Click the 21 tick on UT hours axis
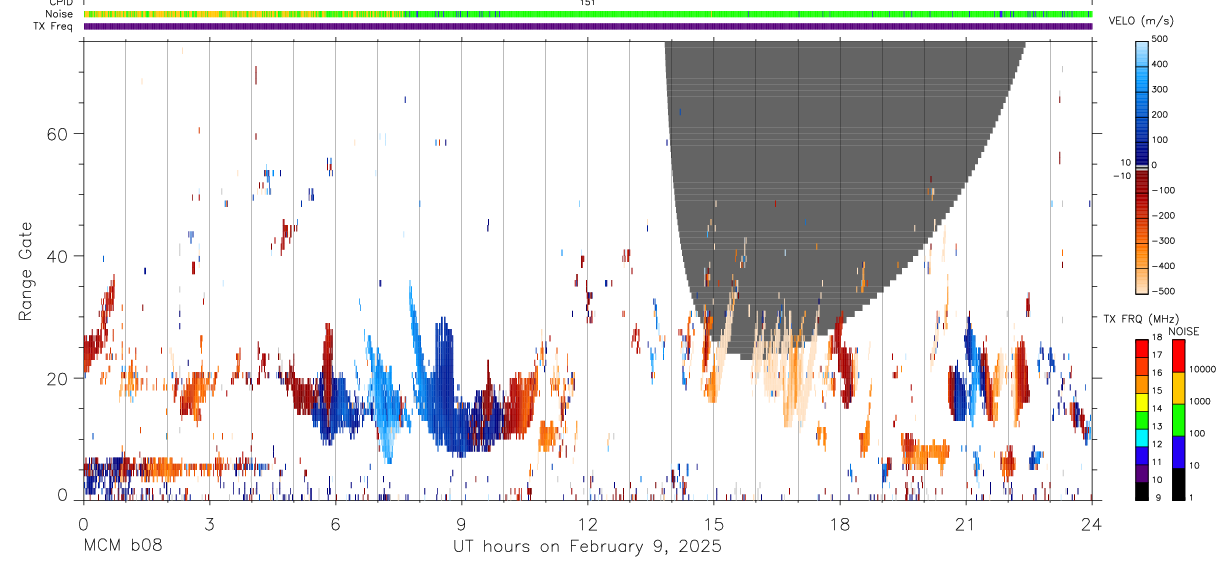This screenshot has height=567, width=1228. pos(965,524)
